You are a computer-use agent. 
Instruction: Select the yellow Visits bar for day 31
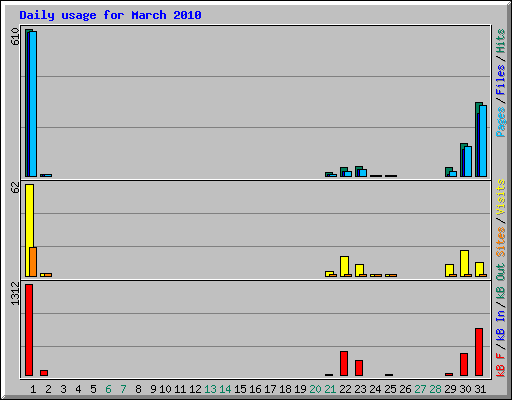point(479,270)
